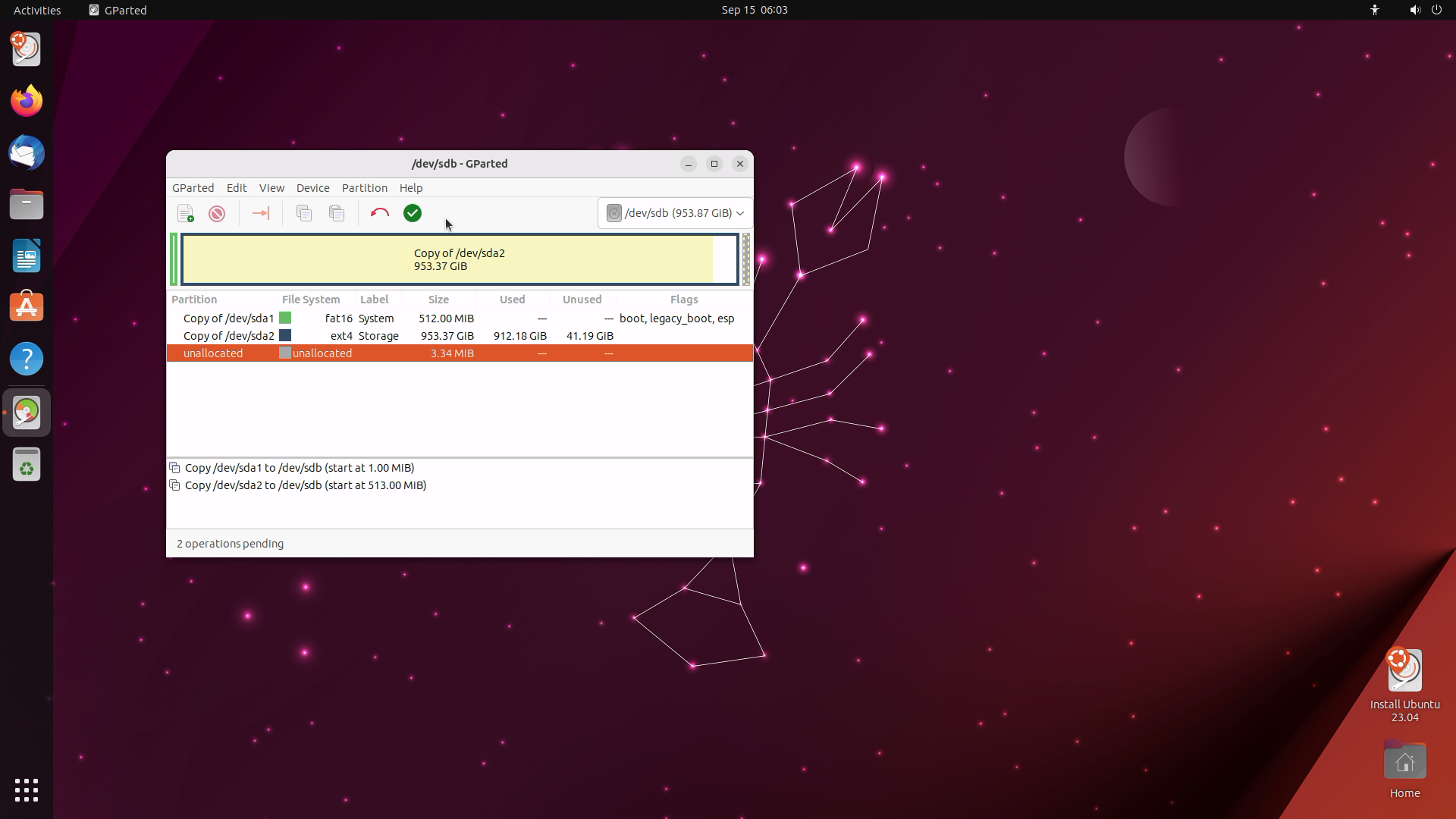The width and height of the screenshot is (1456, 819).
Task: Select the unallocated strip in disk map
Action: 746,259
